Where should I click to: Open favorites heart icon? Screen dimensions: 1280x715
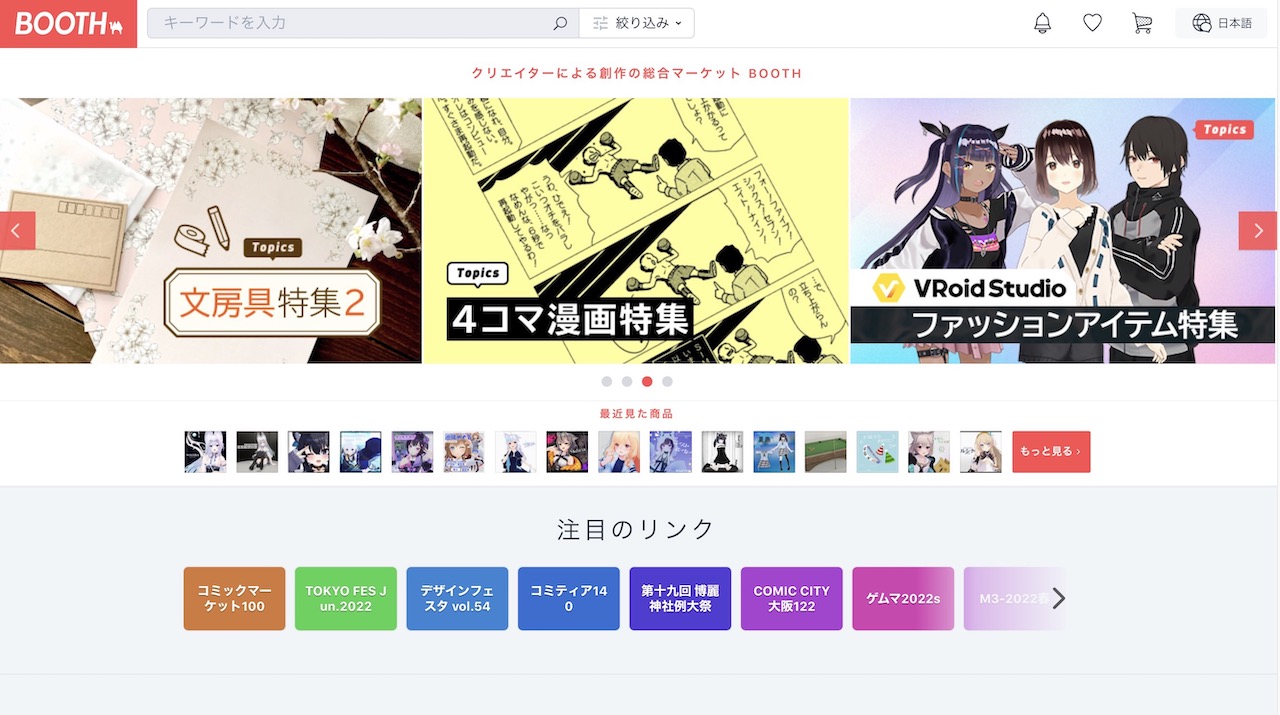click(1092, 23)
